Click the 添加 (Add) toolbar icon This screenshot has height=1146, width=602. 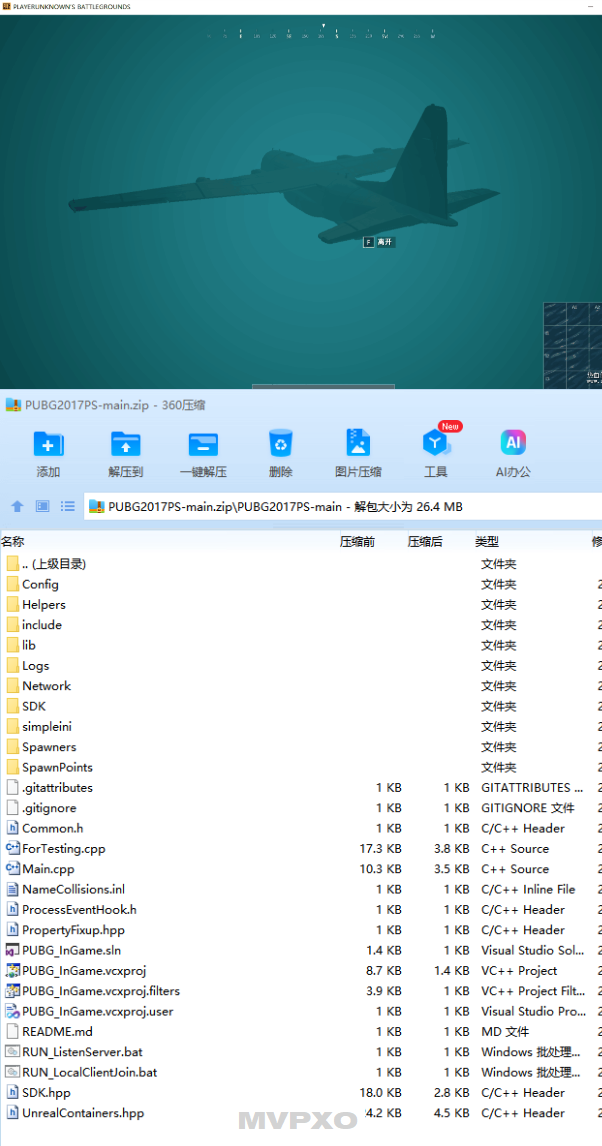[48, 443]
